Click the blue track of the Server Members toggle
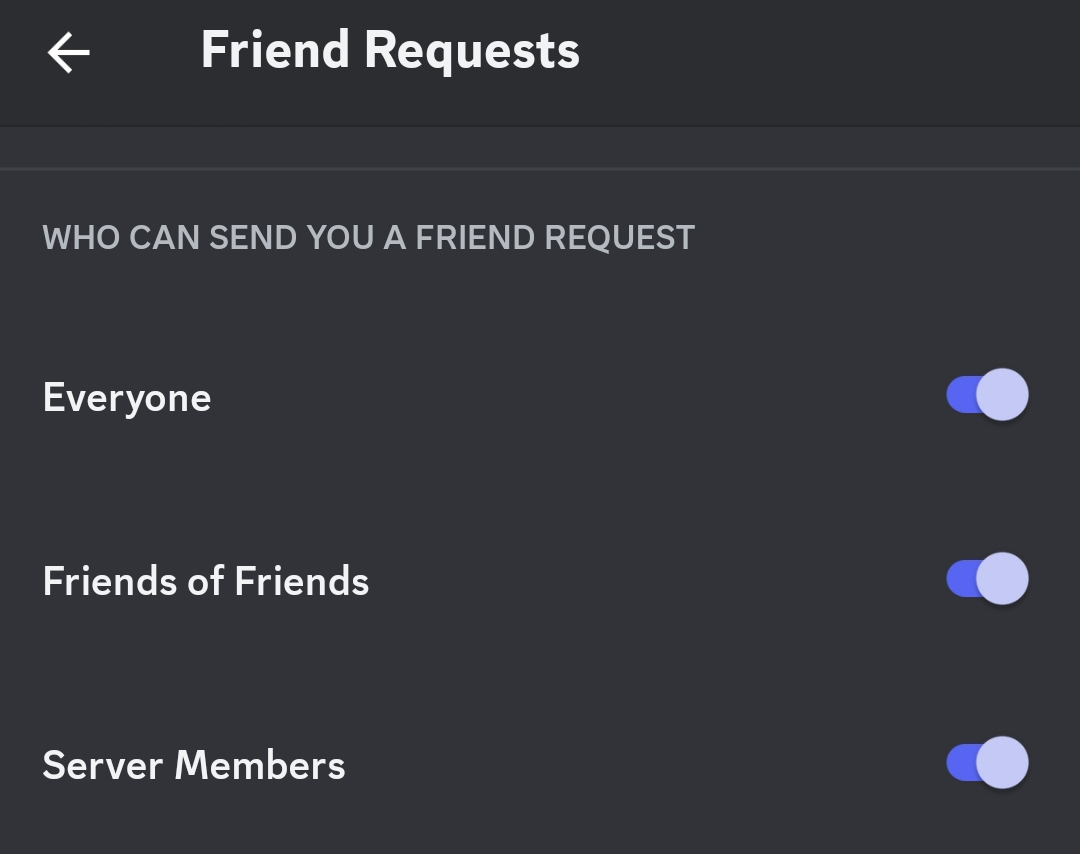The height and width of the screenshot is (854, 1080). 962,762
